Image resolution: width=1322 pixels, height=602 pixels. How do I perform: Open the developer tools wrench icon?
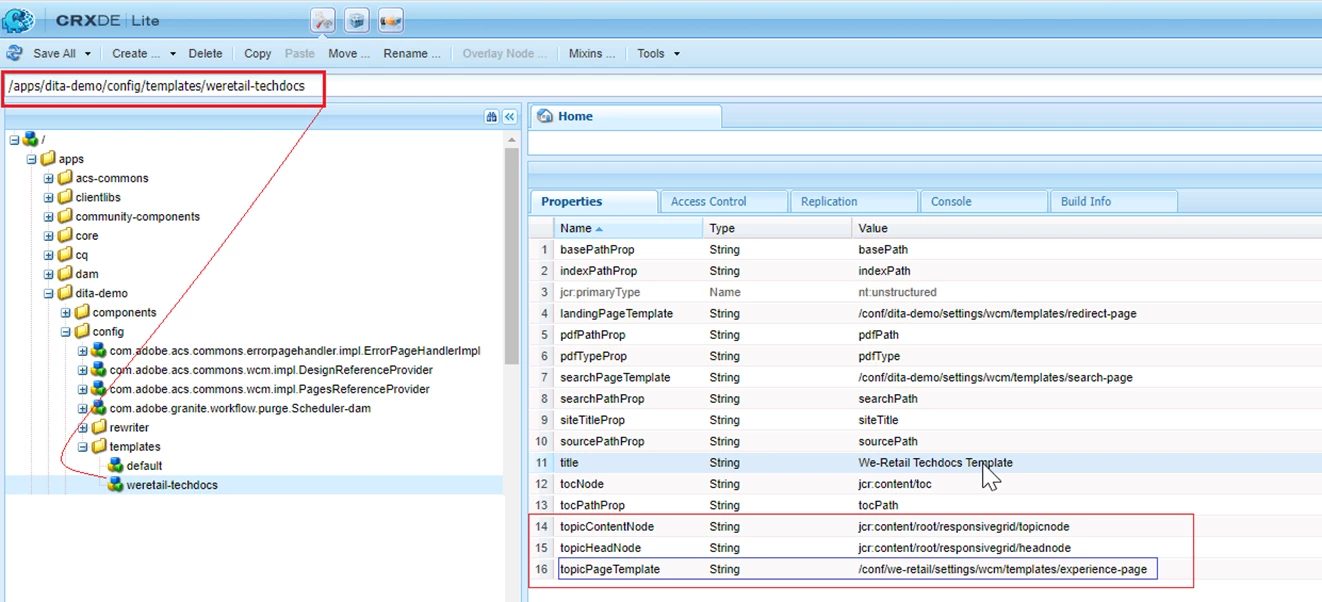(323, 20)
